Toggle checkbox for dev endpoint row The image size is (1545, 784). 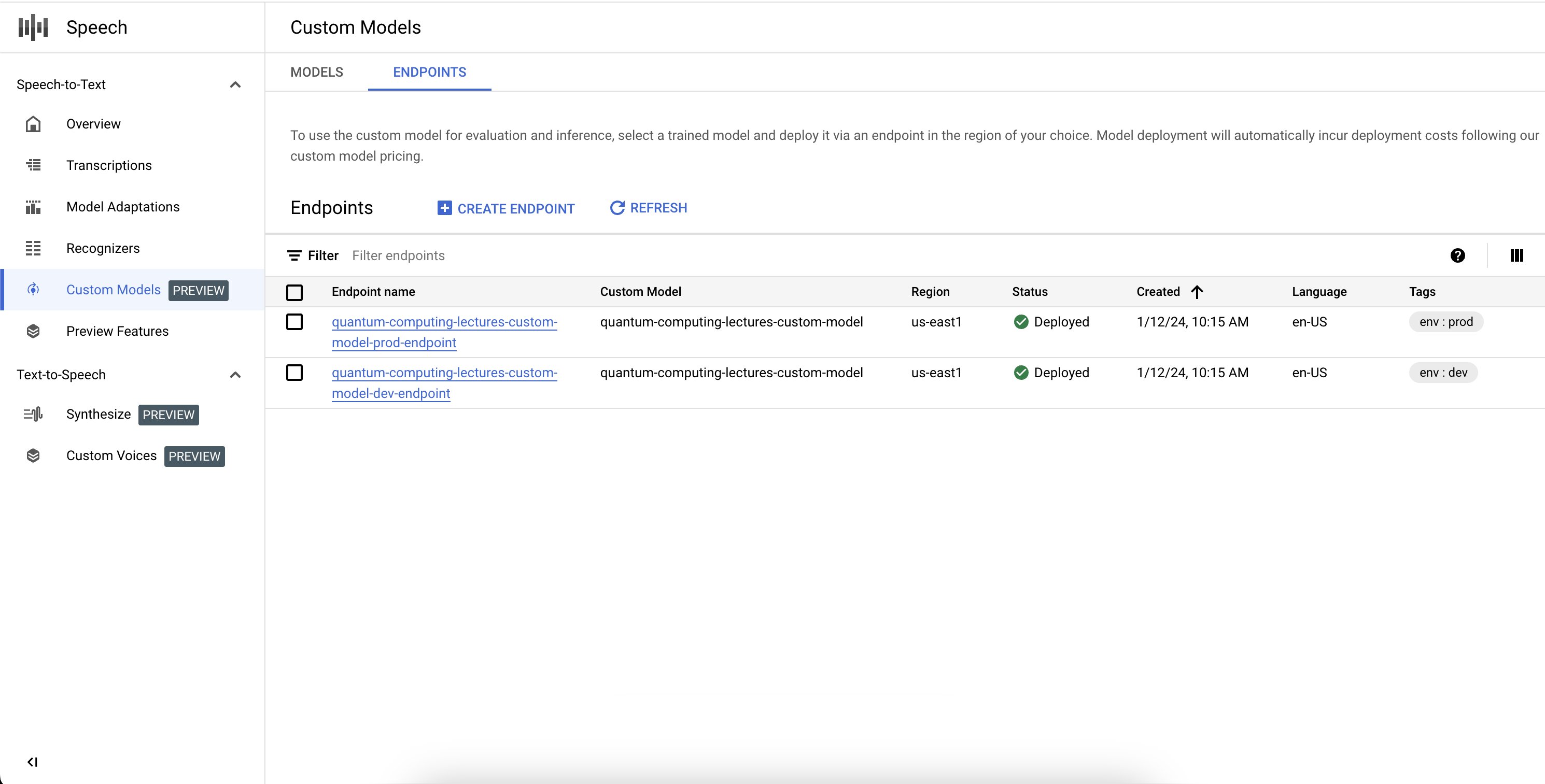coord(296,372)
